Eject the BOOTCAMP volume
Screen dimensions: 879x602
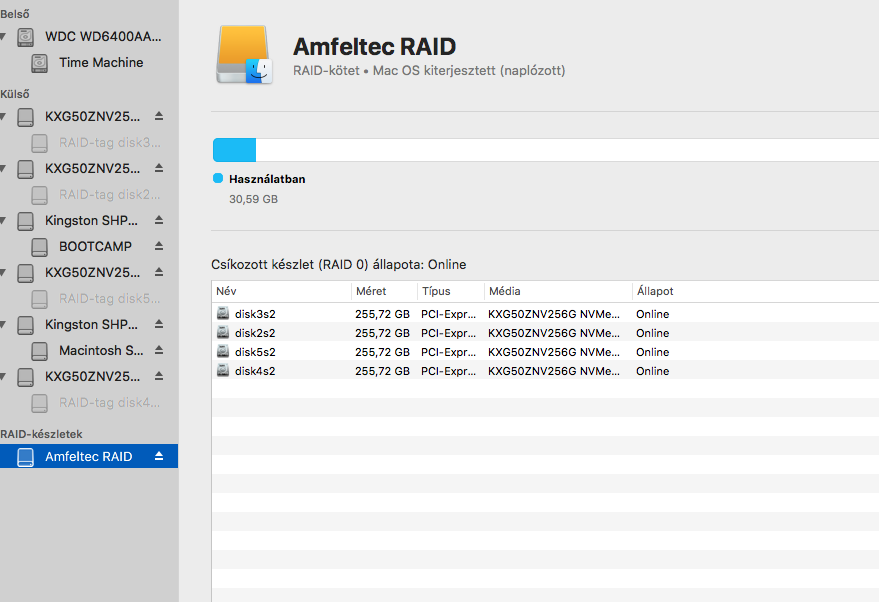[159, 246]
